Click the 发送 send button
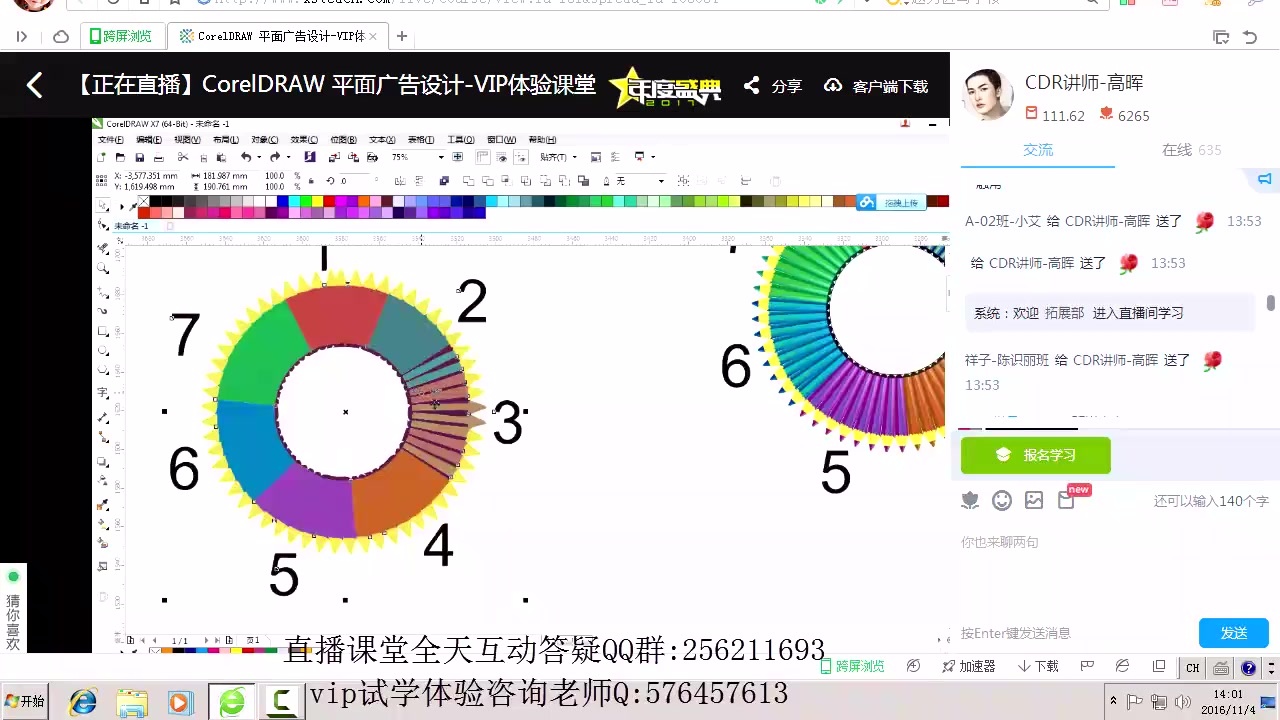This screenshot has height=720, width=1280. [x=1234, y=633]
